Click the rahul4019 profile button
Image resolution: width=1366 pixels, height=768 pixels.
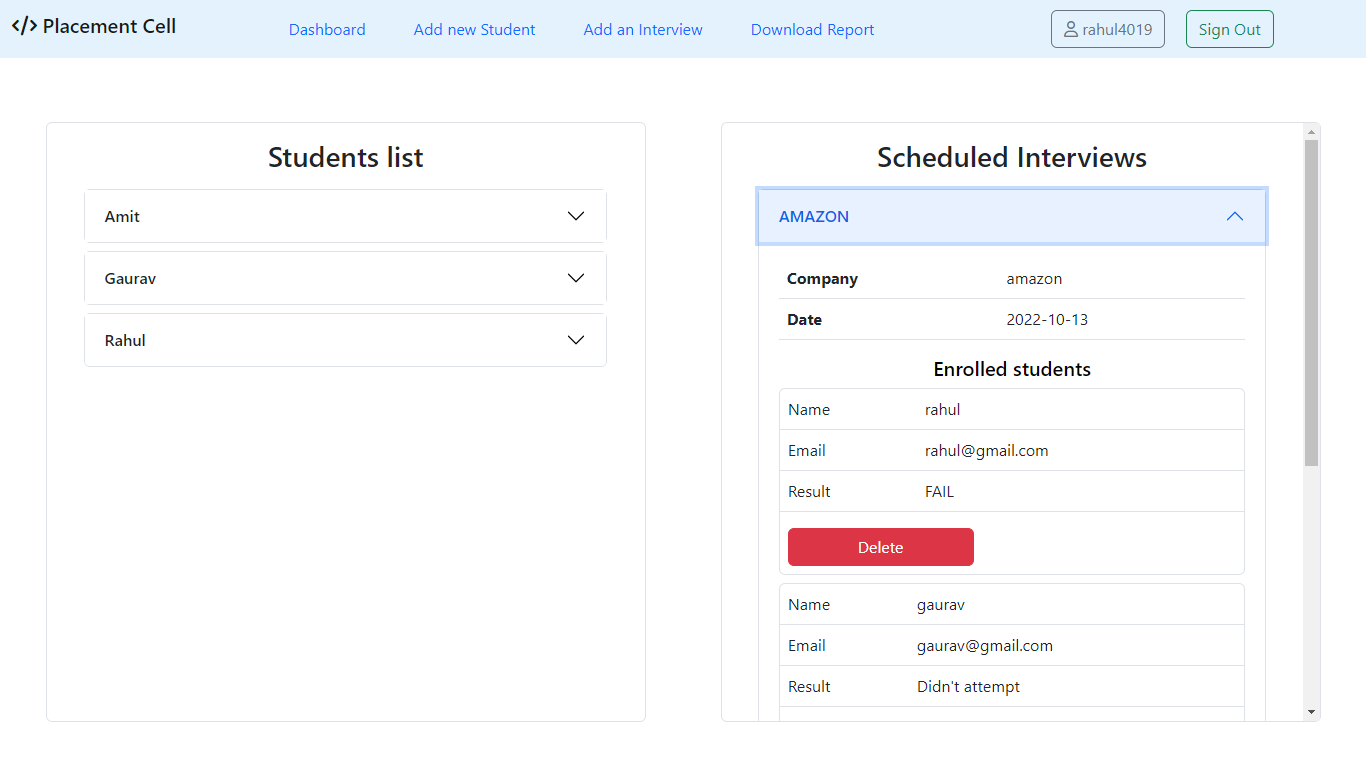click(x=1108, y=30)
